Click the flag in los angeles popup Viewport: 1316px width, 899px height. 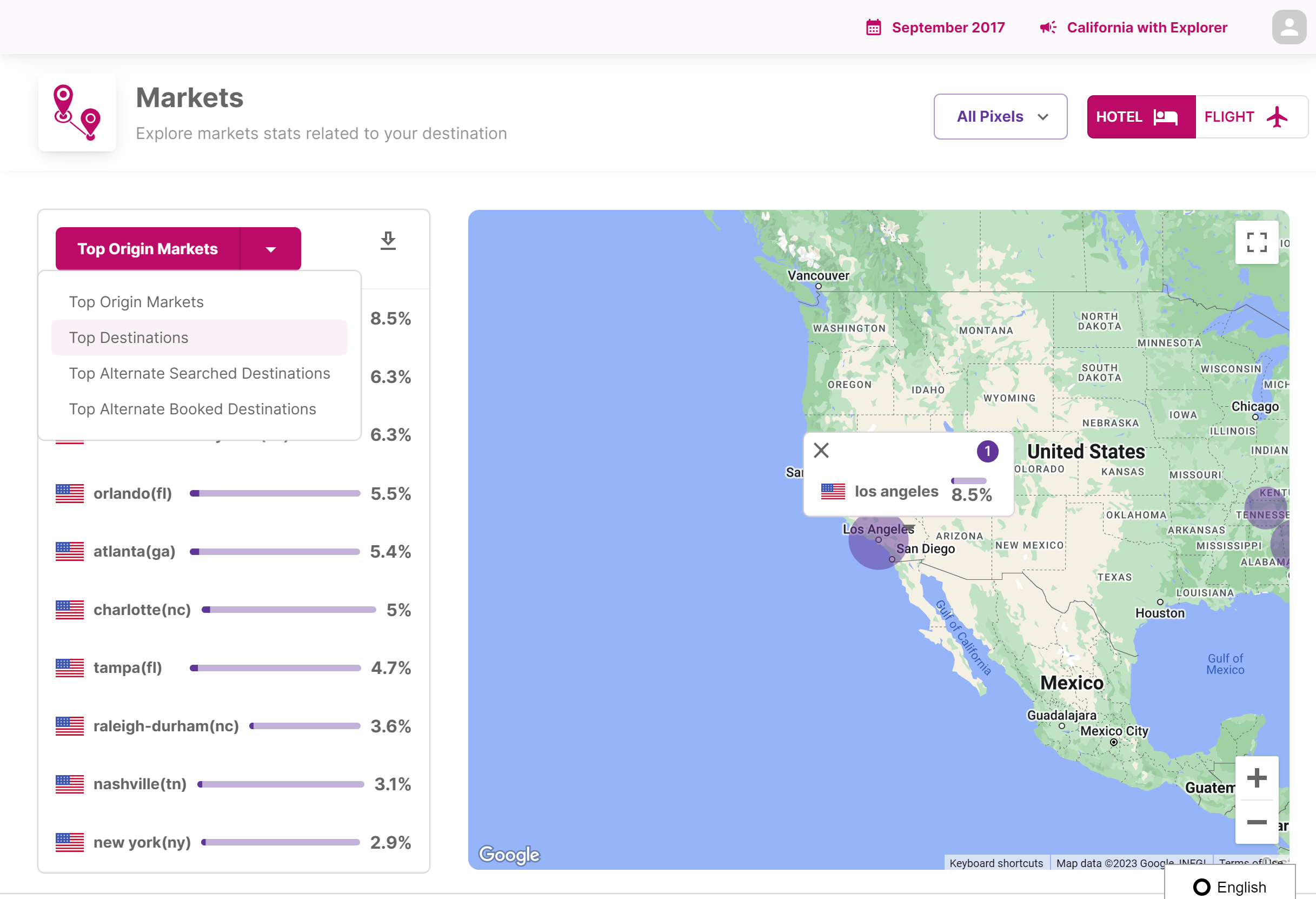click(x=833, y=491)
